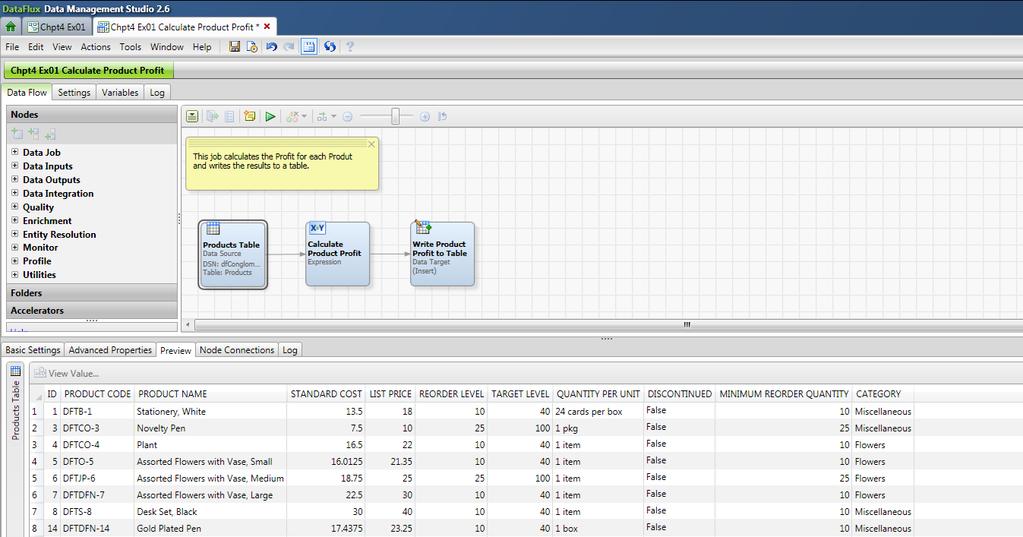Select the Write Product Profit to Table node

442,254
